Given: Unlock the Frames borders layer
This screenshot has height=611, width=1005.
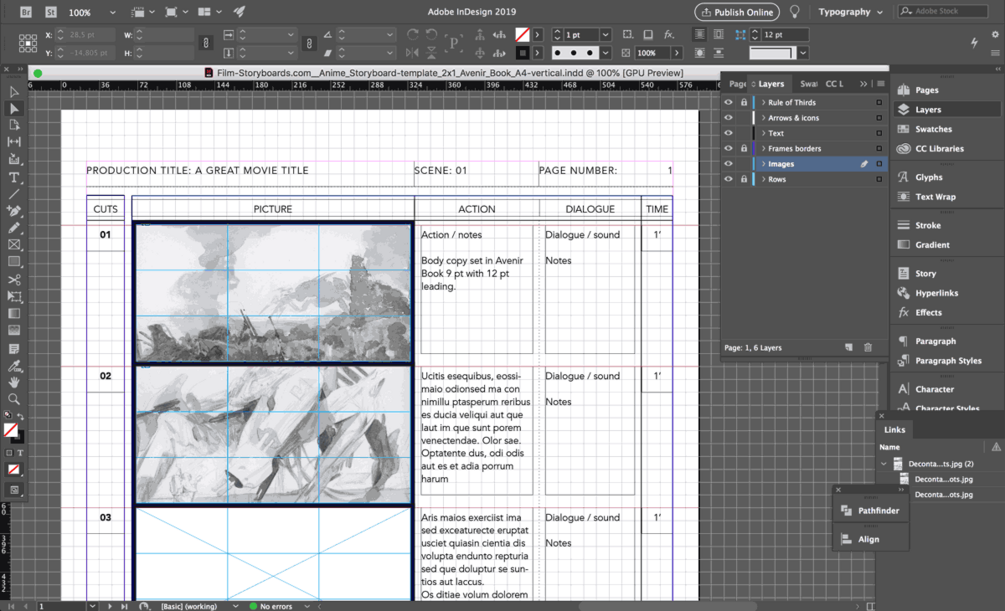Looking at the screenshot, I should point(743,149).
